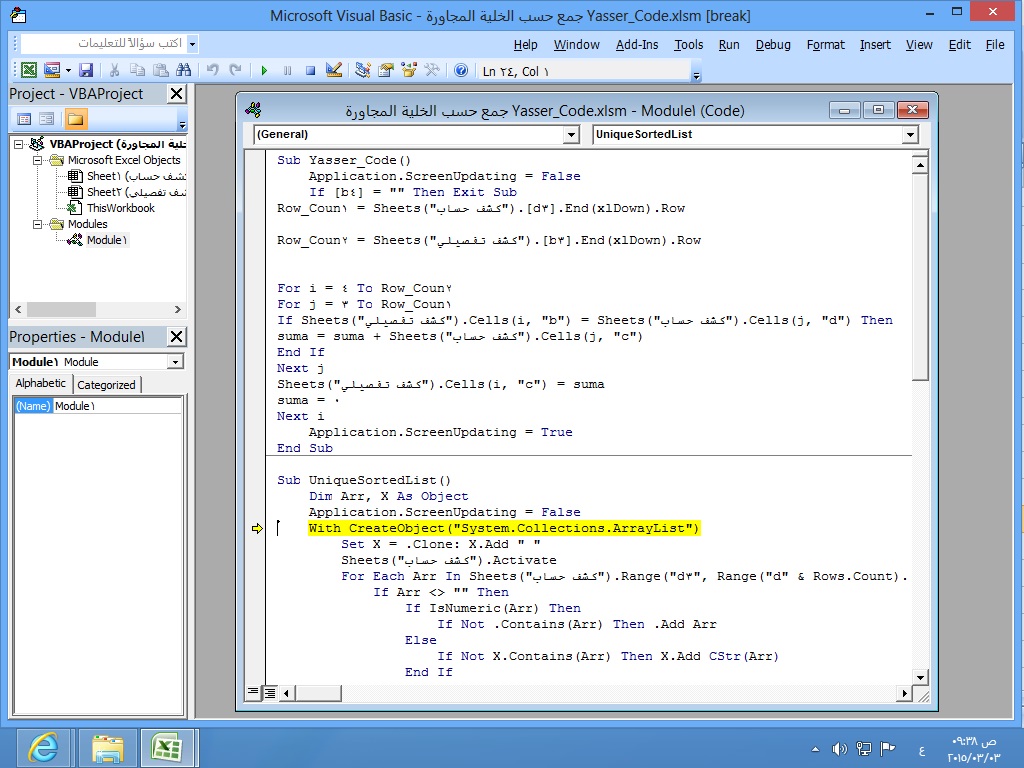1024x768 pixels.
Task: Switch to the Categorized properties tab
Action: point(106,385)
